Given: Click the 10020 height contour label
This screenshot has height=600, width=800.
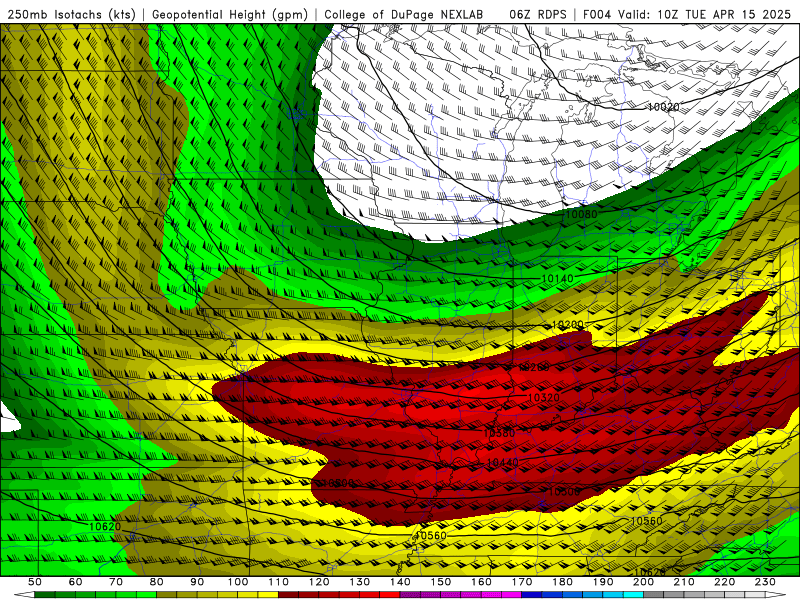Looking at the screenshot, I should pos(663,107).
